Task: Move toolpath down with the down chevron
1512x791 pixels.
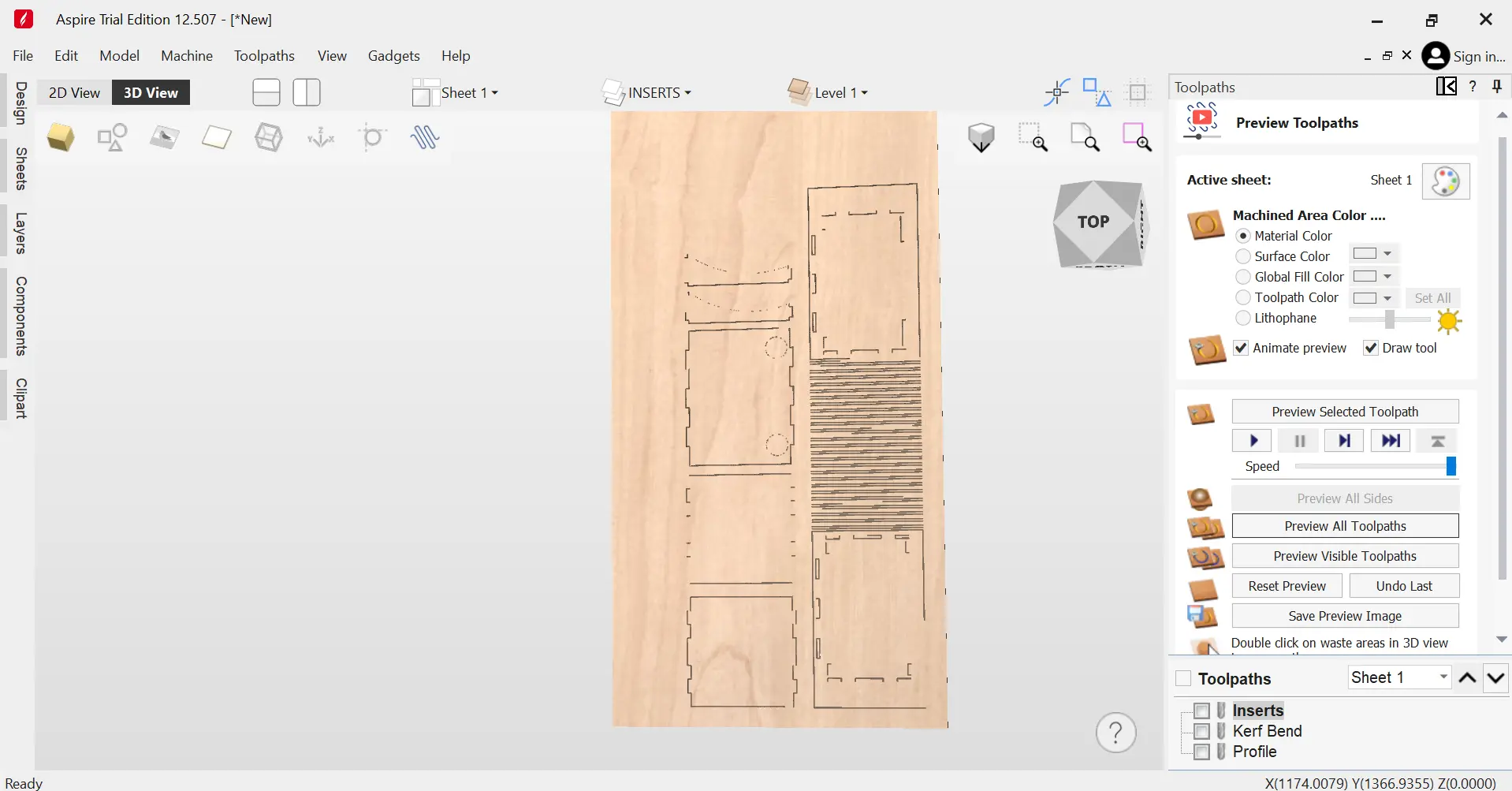Action: [x=1495, y=678]
